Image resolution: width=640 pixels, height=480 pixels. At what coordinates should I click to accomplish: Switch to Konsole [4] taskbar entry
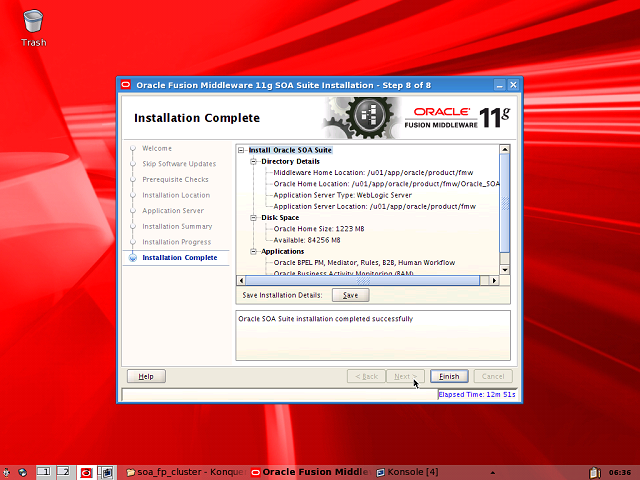pyautogui.click(x=407, y=472)
